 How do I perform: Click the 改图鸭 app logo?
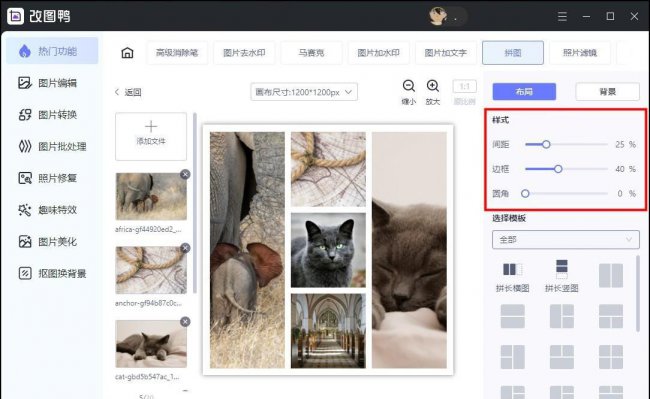15,16
